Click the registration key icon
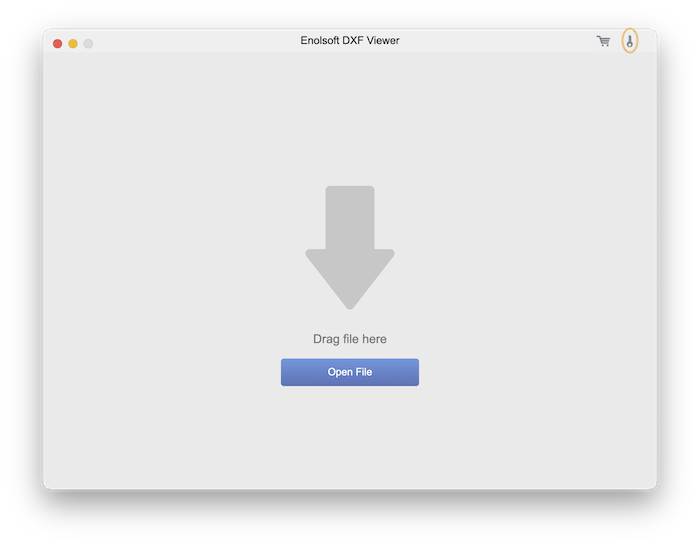 pos(629,41)
